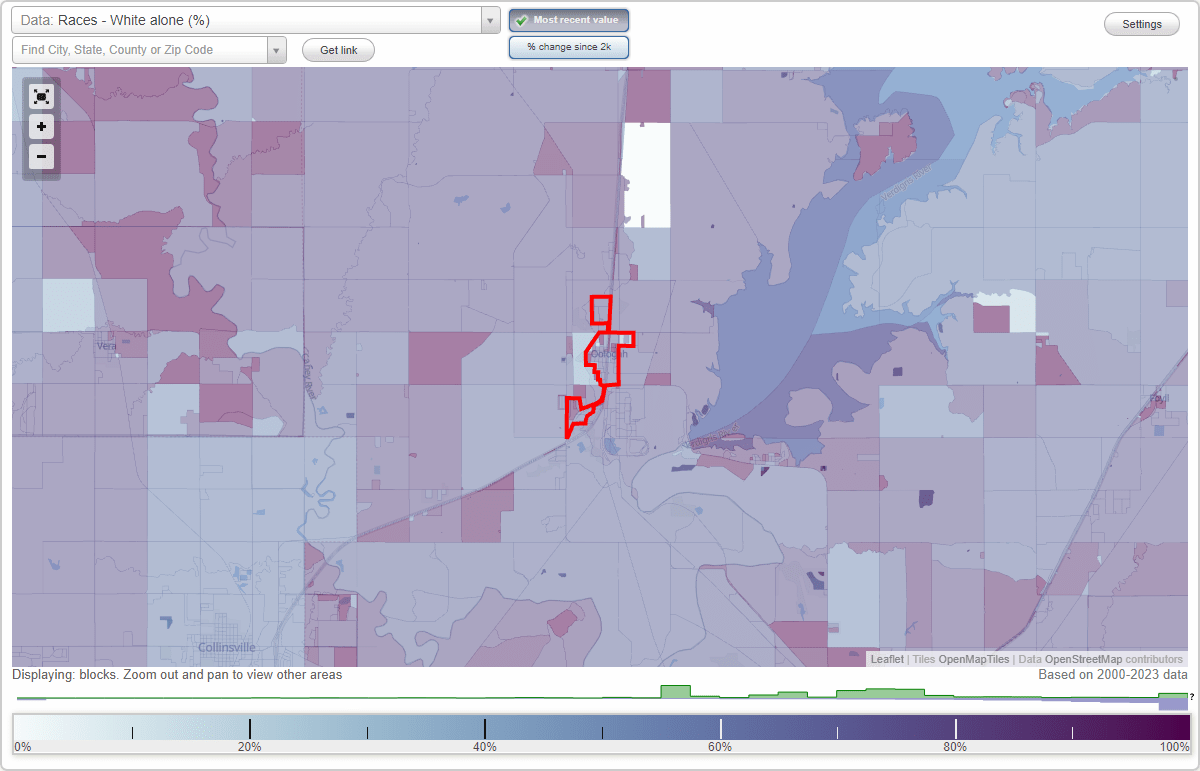The height and width of the screenshot is (771, 1200).
Task: Expand the map to fullscreen view
Action: tap(41, 97)
